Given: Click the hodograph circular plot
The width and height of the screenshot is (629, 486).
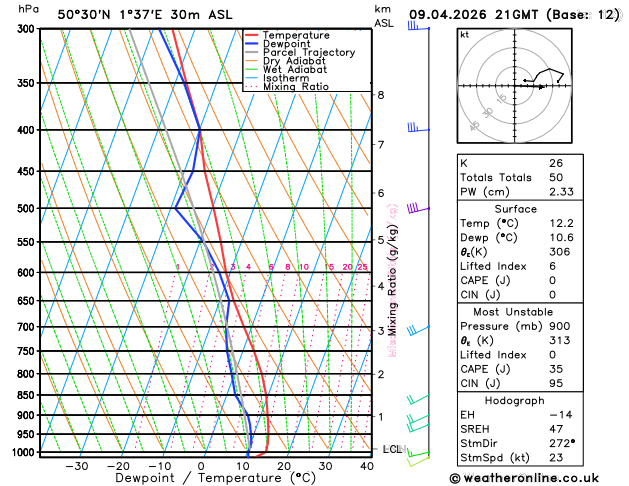Looking at the screenshot, I should [x=514, y=86].
